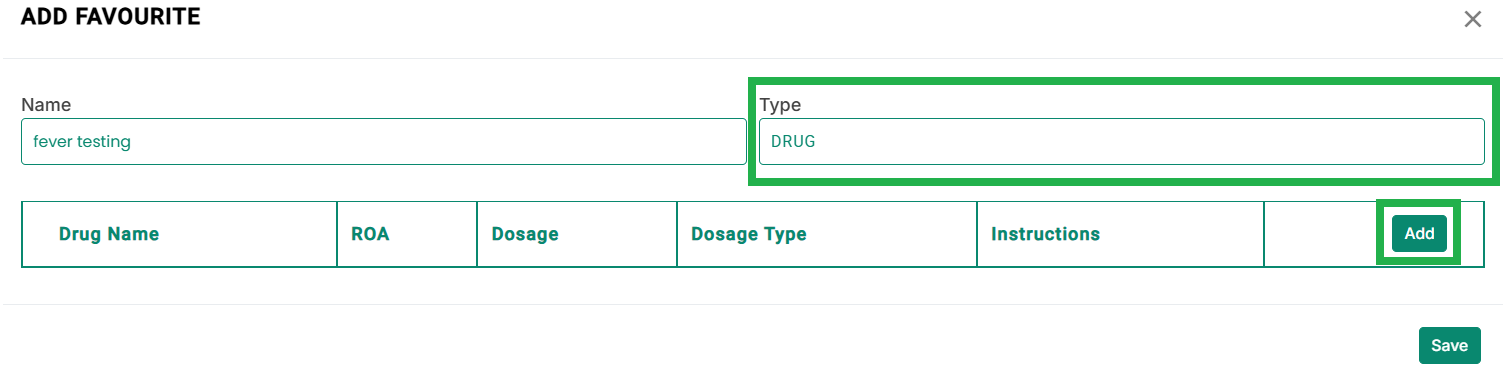This screenshot has width=1511, height=369.
Task: Click the ADD FAVOURITE dialog title
Action: pyautogui.click(x=111, y=17)
